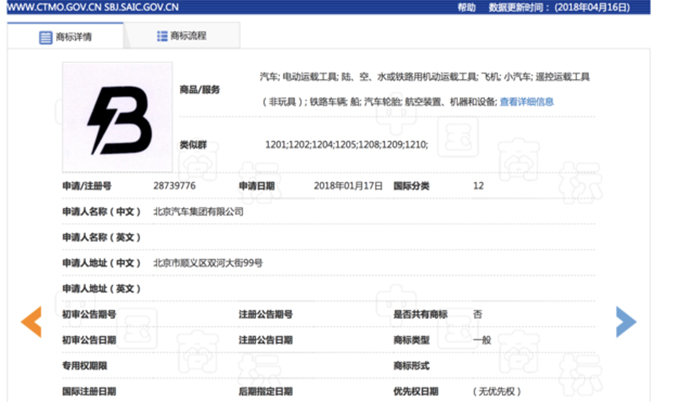Click the 商标类型 label
The height and width of the screenshot is (402, 680).
point(411,340)
